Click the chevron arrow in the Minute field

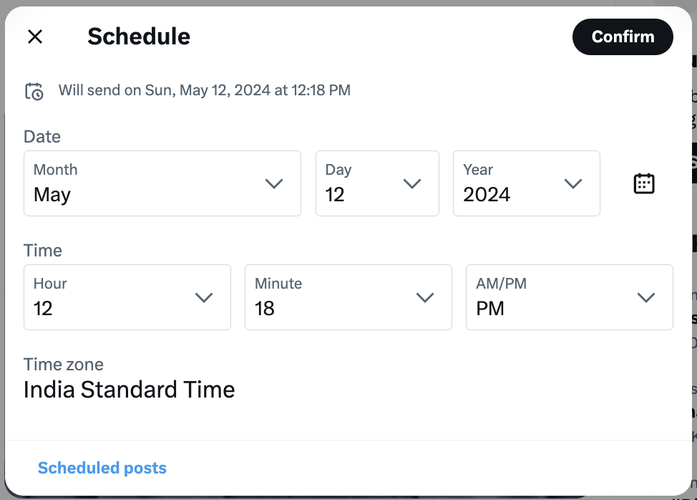425,298
